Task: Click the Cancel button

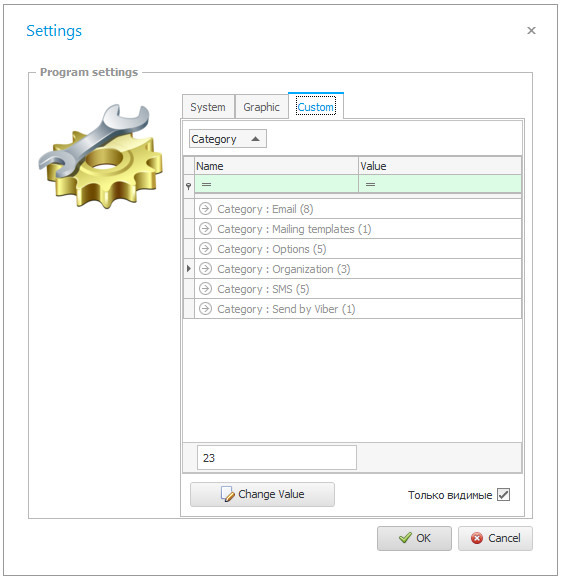Action: tap(495, 538)
